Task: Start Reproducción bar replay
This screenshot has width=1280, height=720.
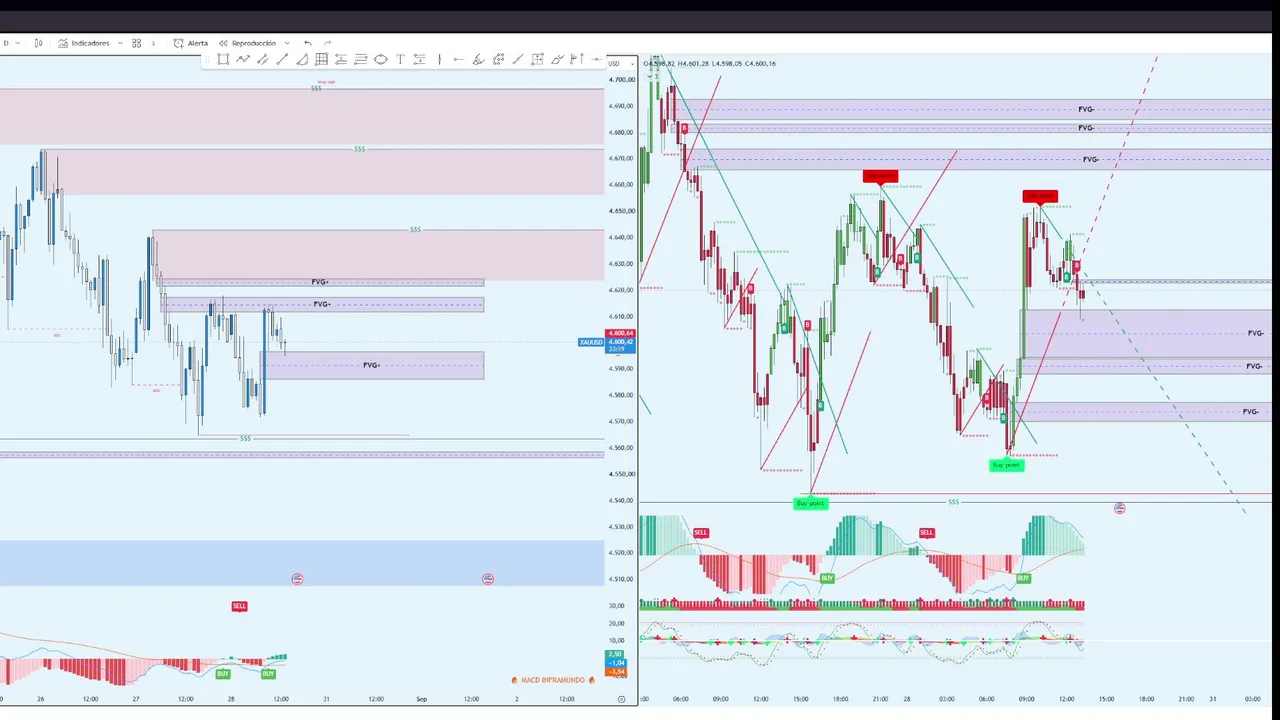Action: pos(247,43)
